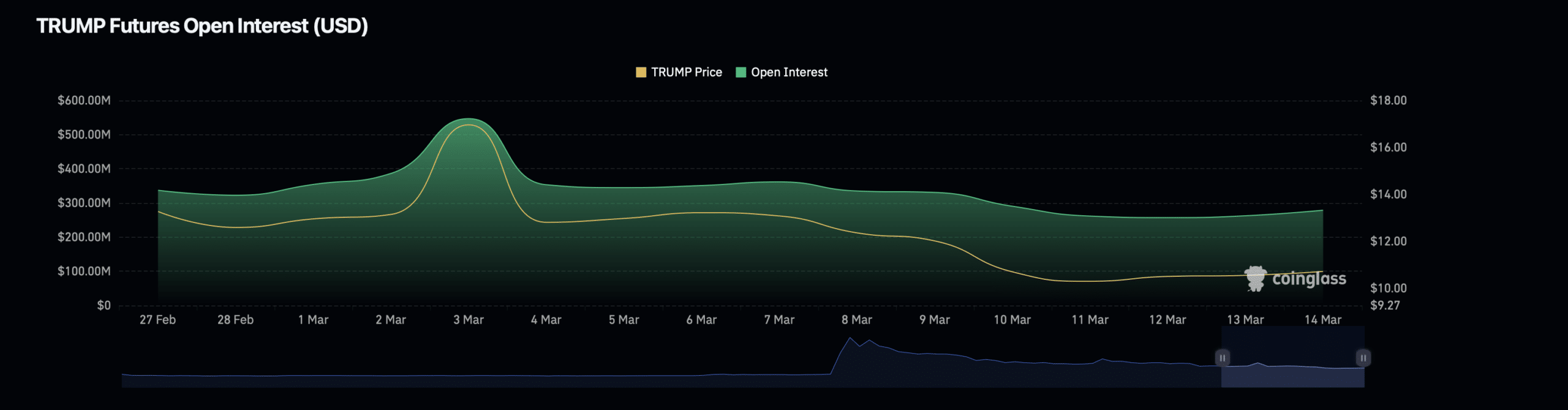This screenshot has height=410, width=1568.
Task: Click the $0 axis label
Action: coord(104,305)
